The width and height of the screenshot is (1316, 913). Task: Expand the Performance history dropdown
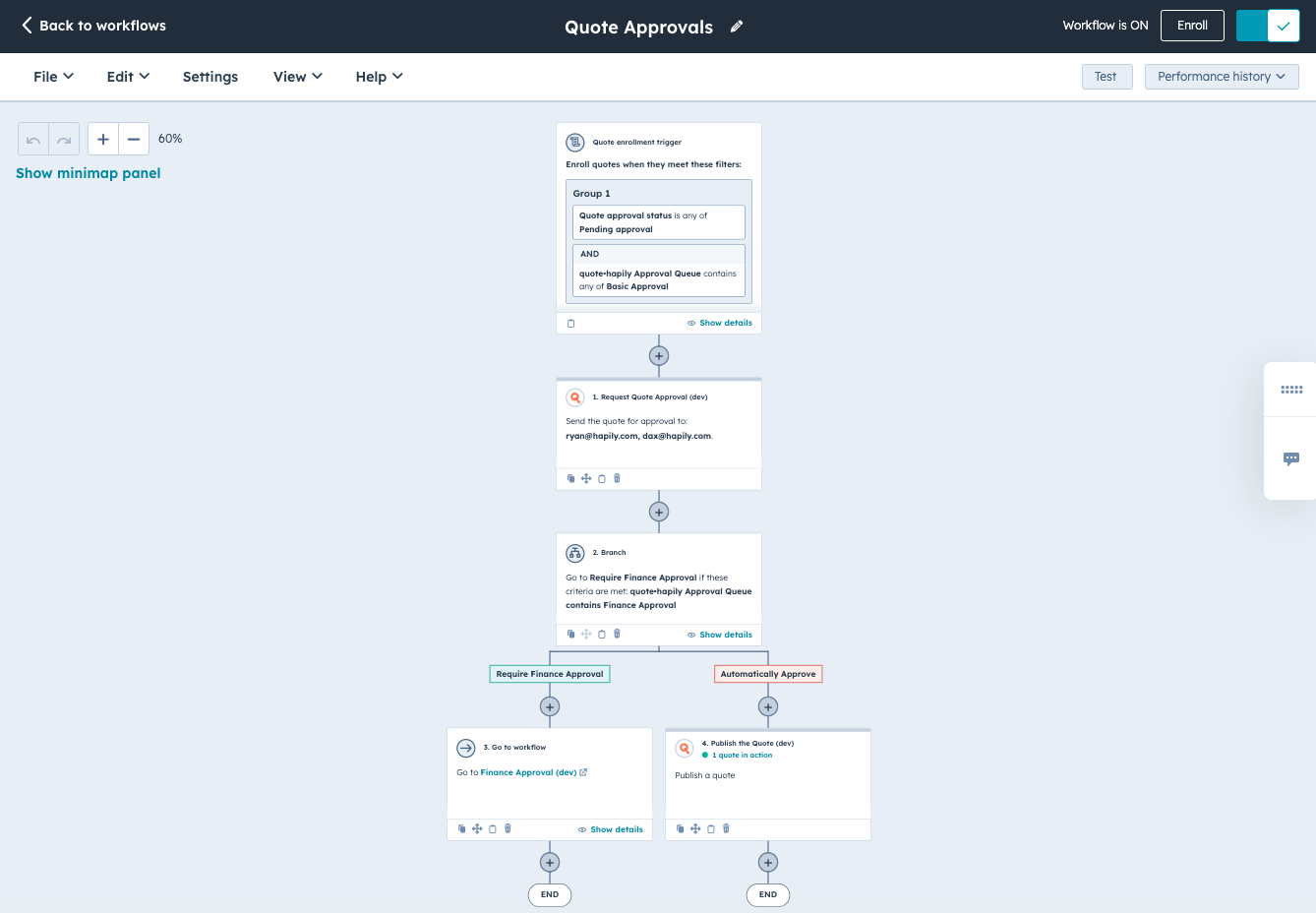click(1222, 76)
